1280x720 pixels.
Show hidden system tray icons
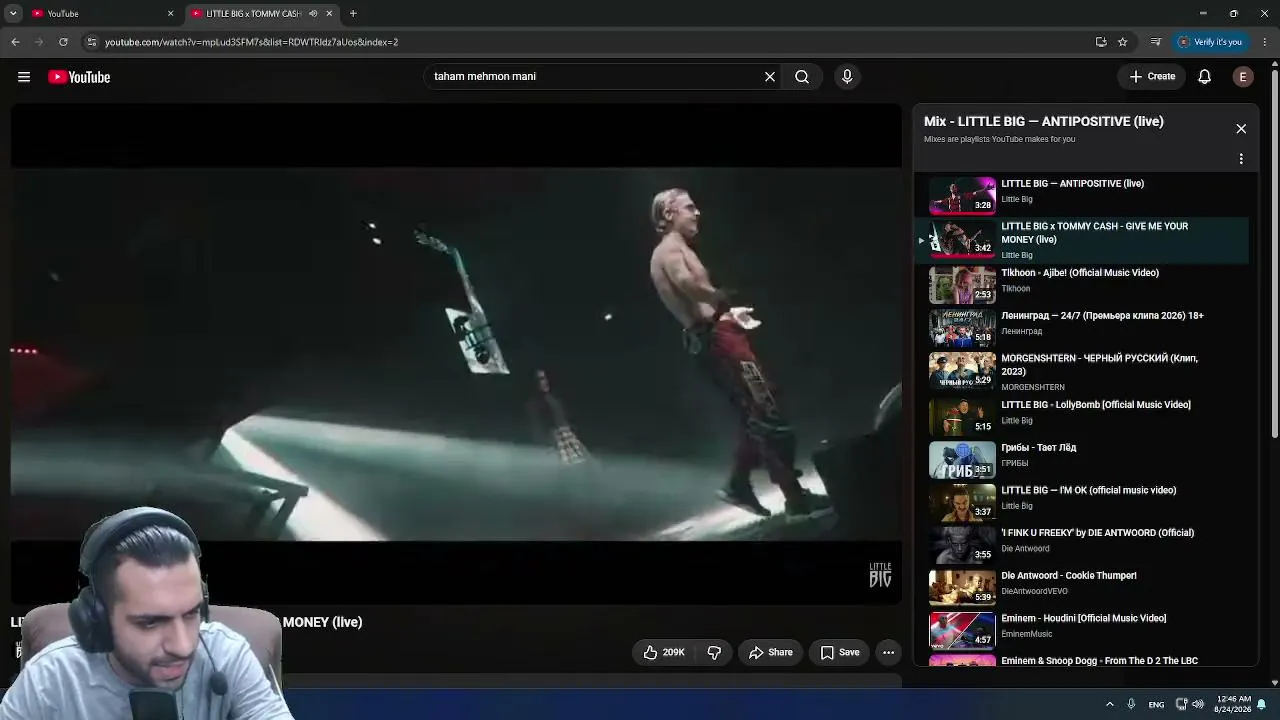coord(1110,705)
